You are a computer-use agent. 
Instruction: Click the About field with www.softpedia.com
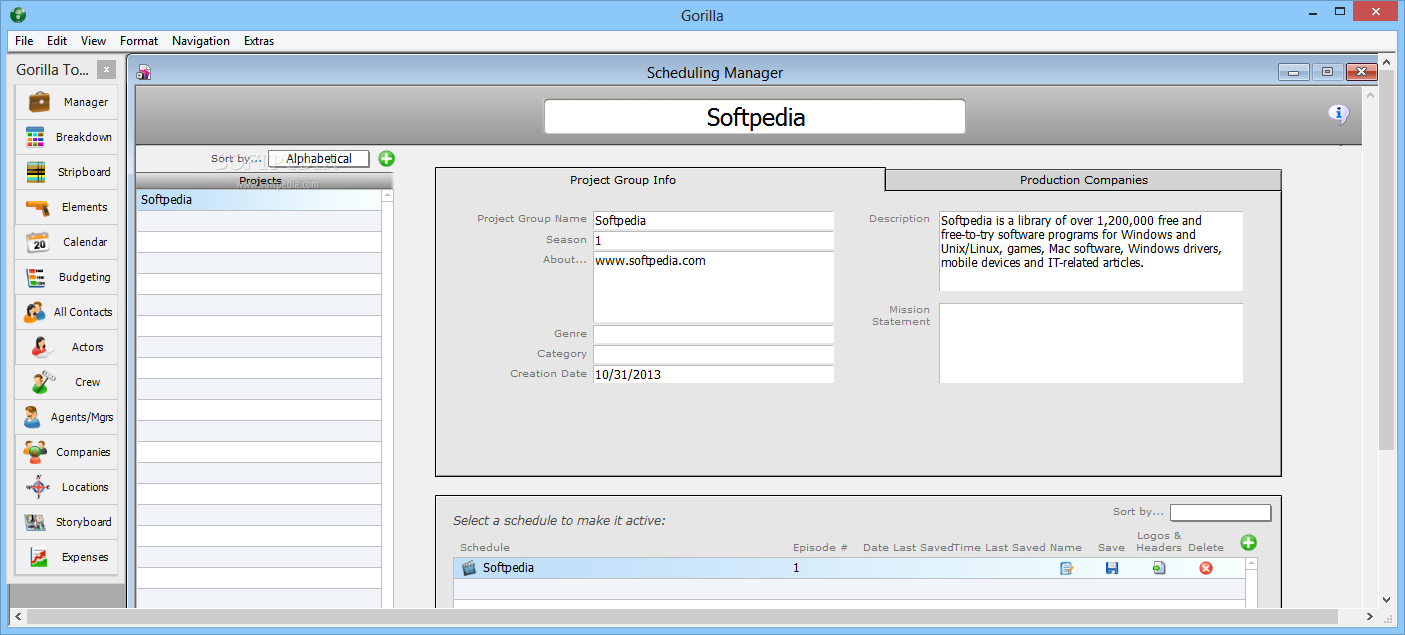coord(713,287)
